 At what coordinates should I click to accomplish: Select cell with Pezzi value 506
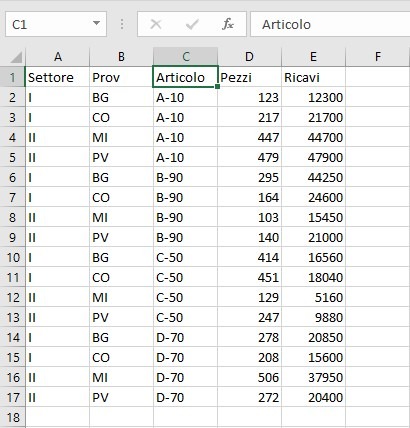point(249,377)
